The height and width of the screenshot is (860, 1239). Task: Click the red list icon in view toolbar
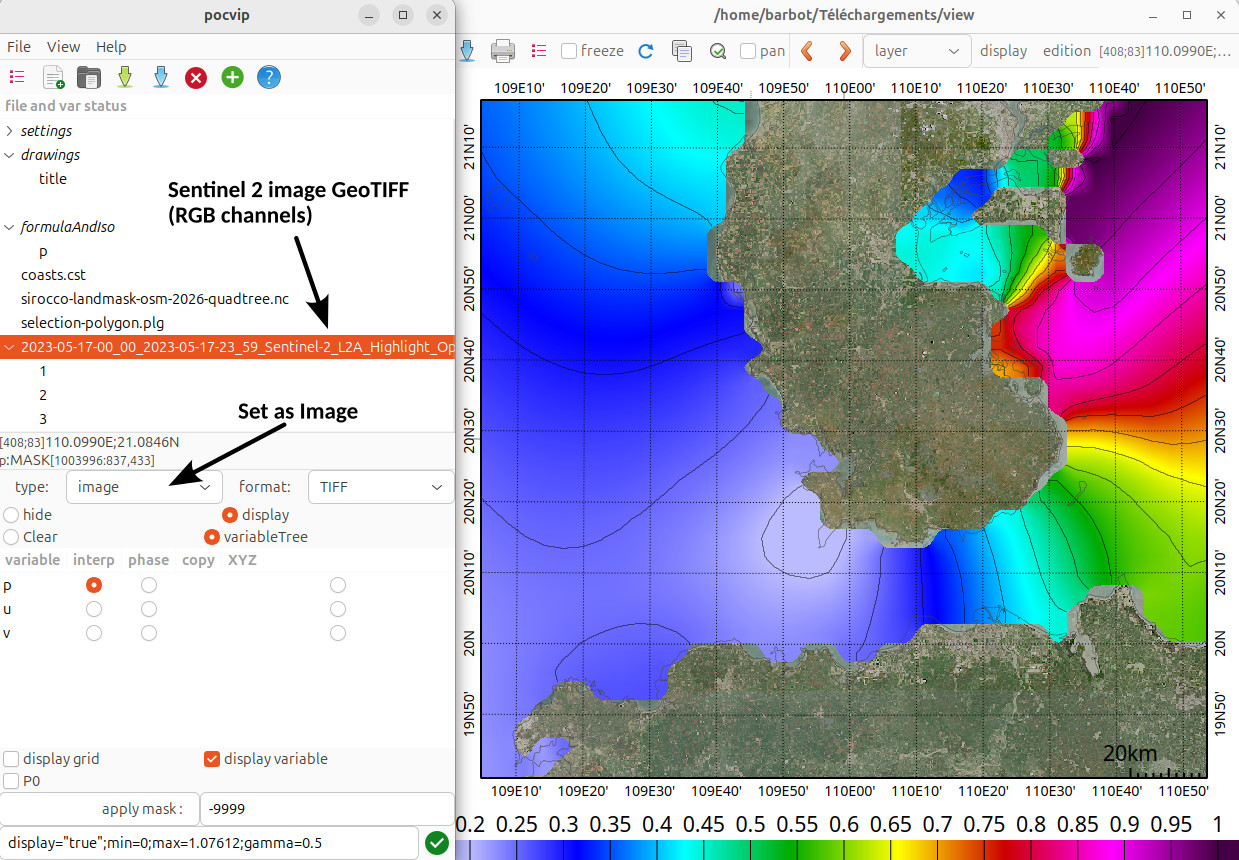click(x=539, y=51)
